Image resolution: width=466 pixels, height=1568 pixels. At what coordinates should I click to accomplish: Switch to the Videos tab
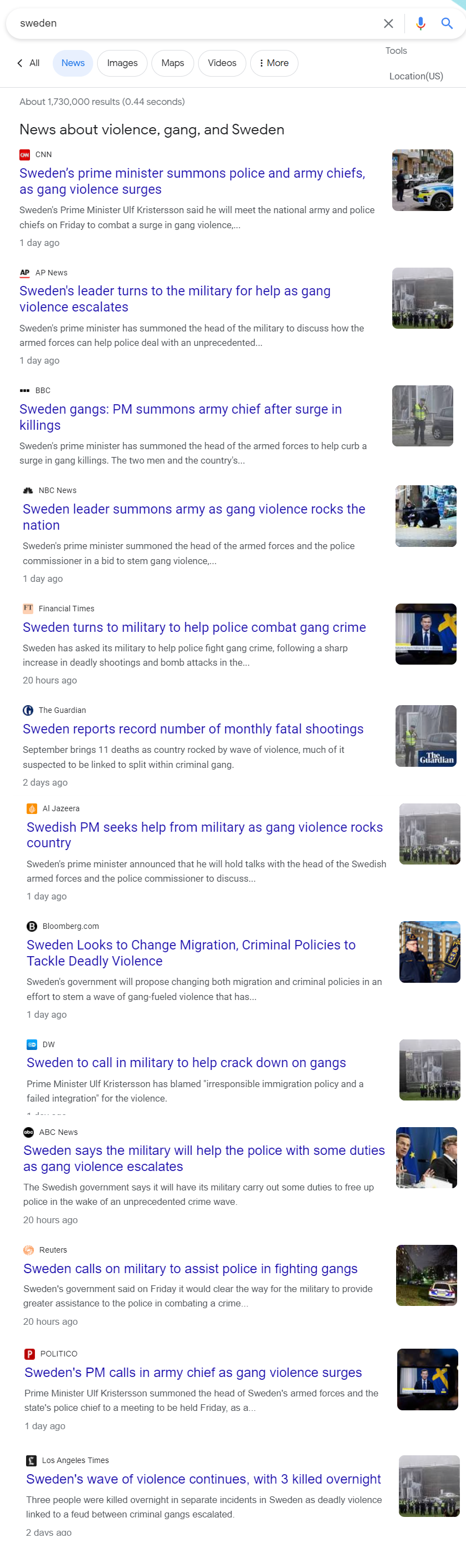coord(222,63)
